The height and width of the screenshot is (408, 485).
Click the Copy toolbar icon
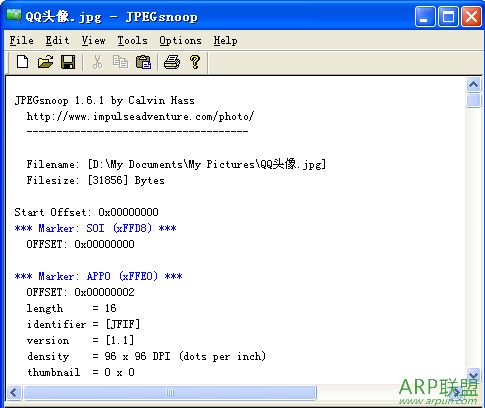[x=120, y=62]
